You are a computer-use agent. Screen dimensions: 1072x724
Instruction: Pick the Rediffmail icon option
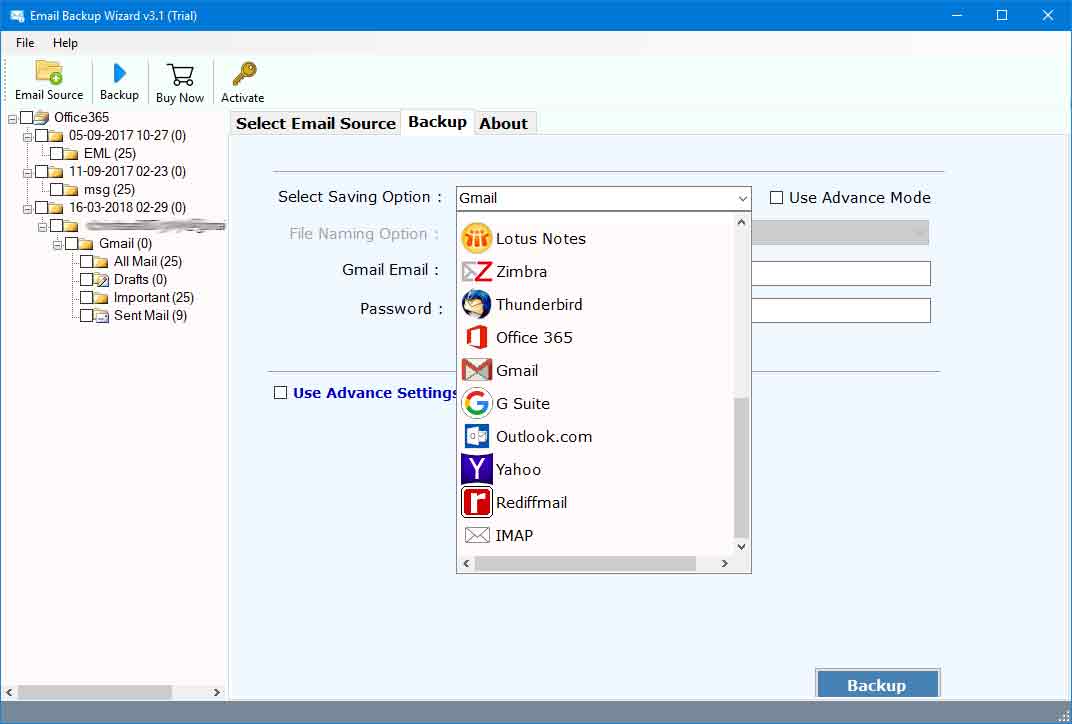point(477,502)
